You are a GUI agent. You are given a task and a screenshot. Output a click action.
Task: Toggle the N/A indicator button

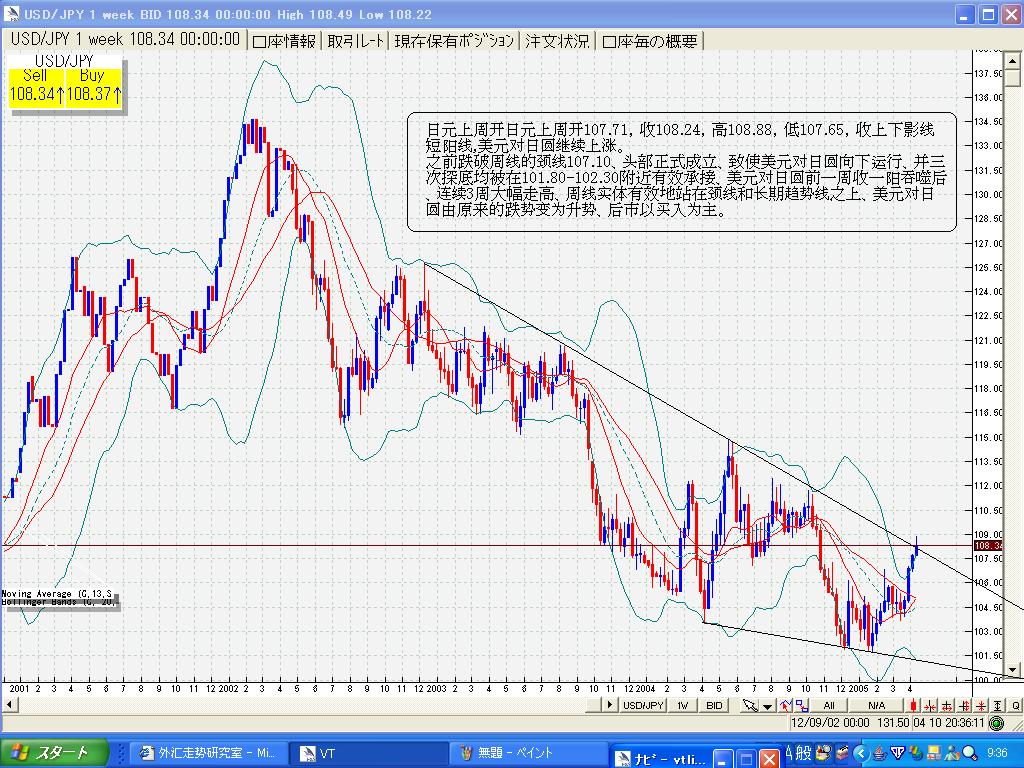[x=877, y=705]
